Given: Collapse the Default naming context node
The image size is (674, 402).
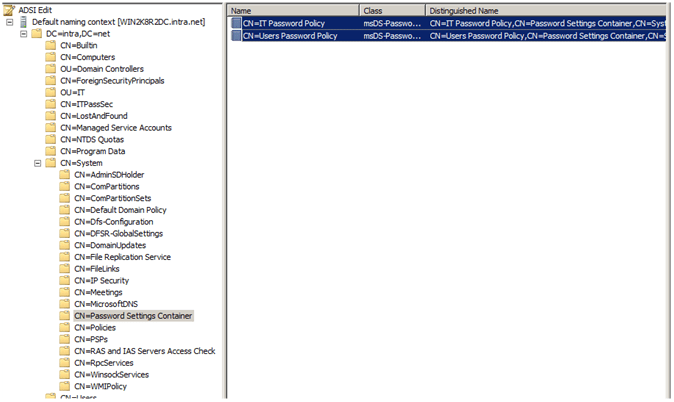Looking at the screenshot, I should click(9, 21).
